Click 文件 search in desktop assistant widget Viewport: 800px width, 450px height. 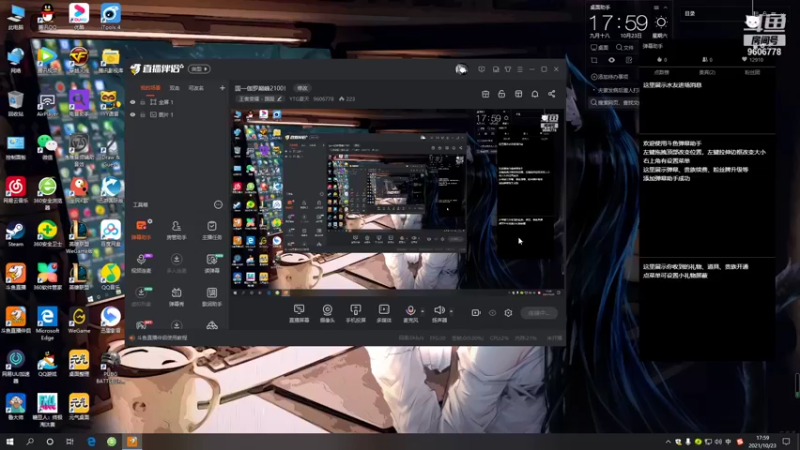coord(624,47)
